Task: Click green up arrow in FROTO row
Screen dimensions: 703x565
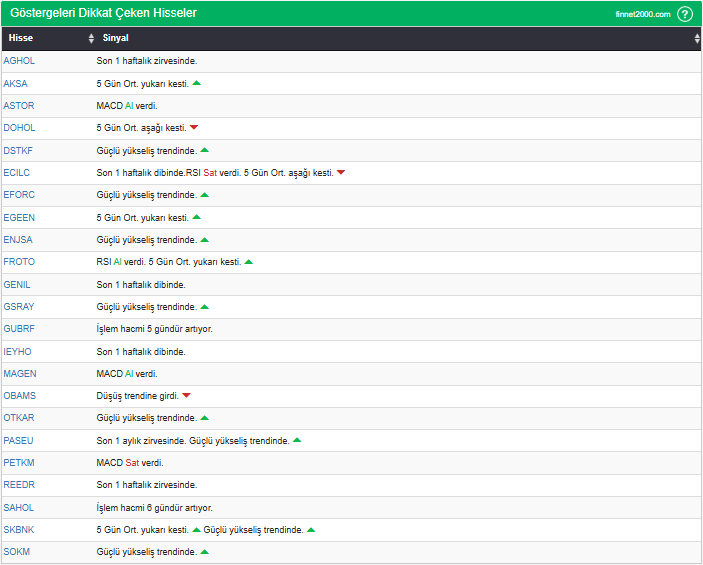Action: coord(249,262)
